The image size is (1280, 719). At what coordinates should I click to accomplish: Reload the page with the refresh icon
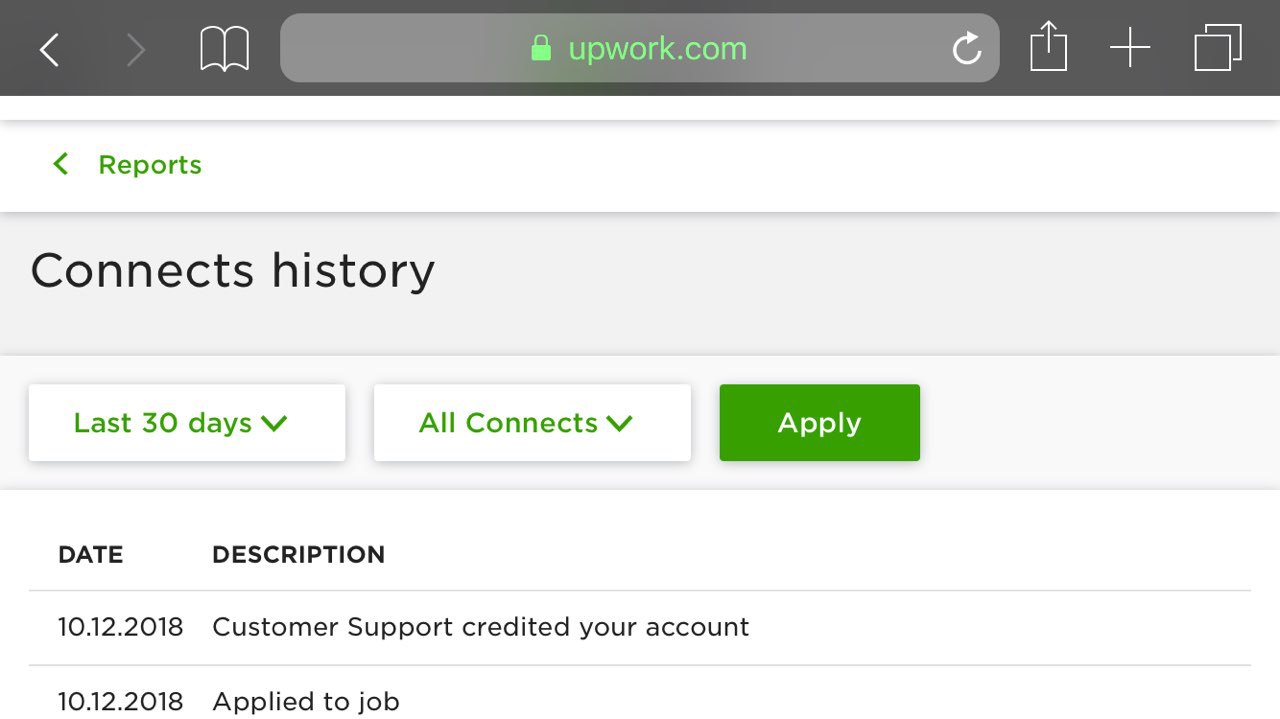point(966,48)
